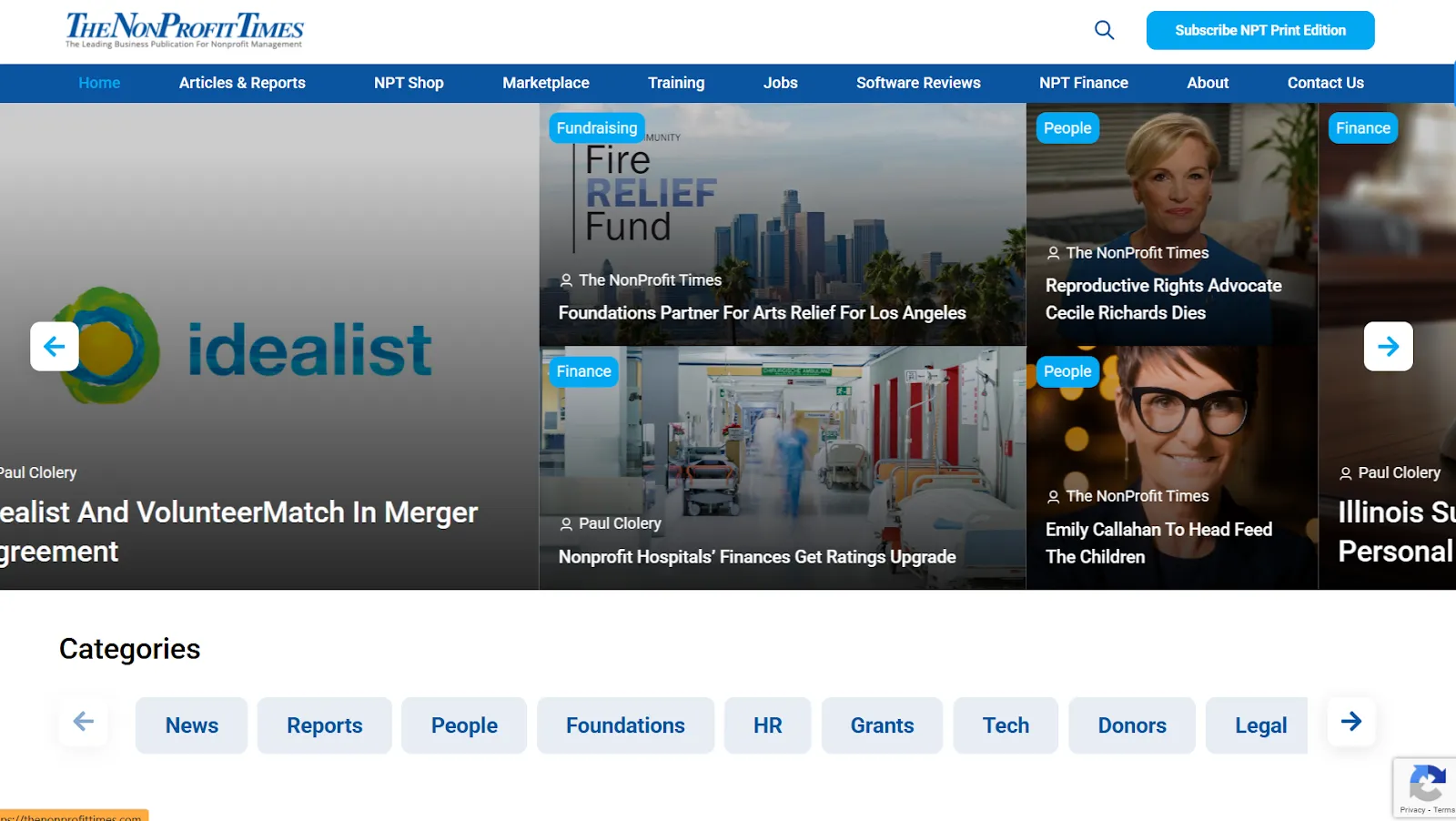Open the About menu item
The image size is (1456, 821).
tap(1208, 83)
